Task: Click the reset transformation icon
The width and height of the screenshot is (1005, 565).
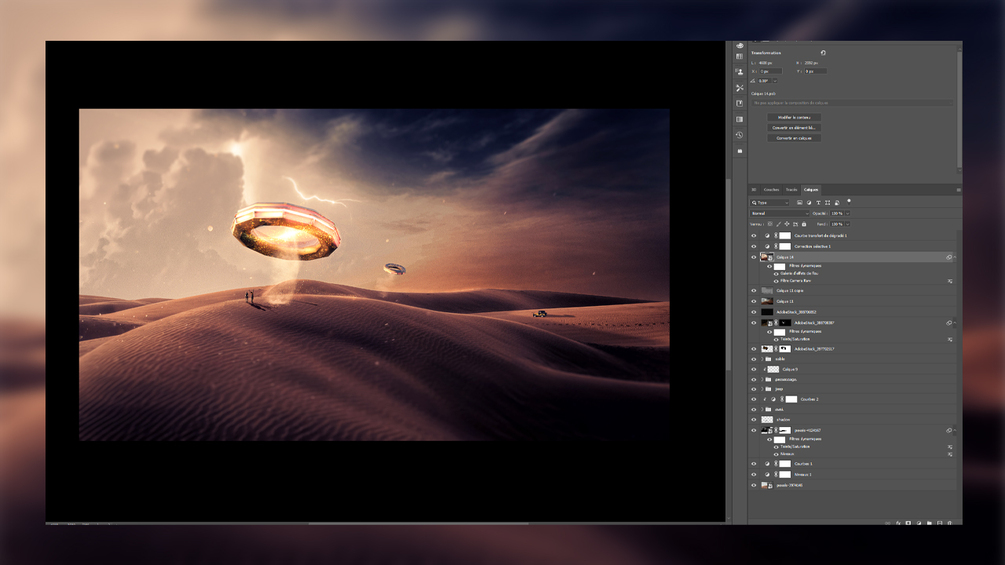Action: point(823,53)
